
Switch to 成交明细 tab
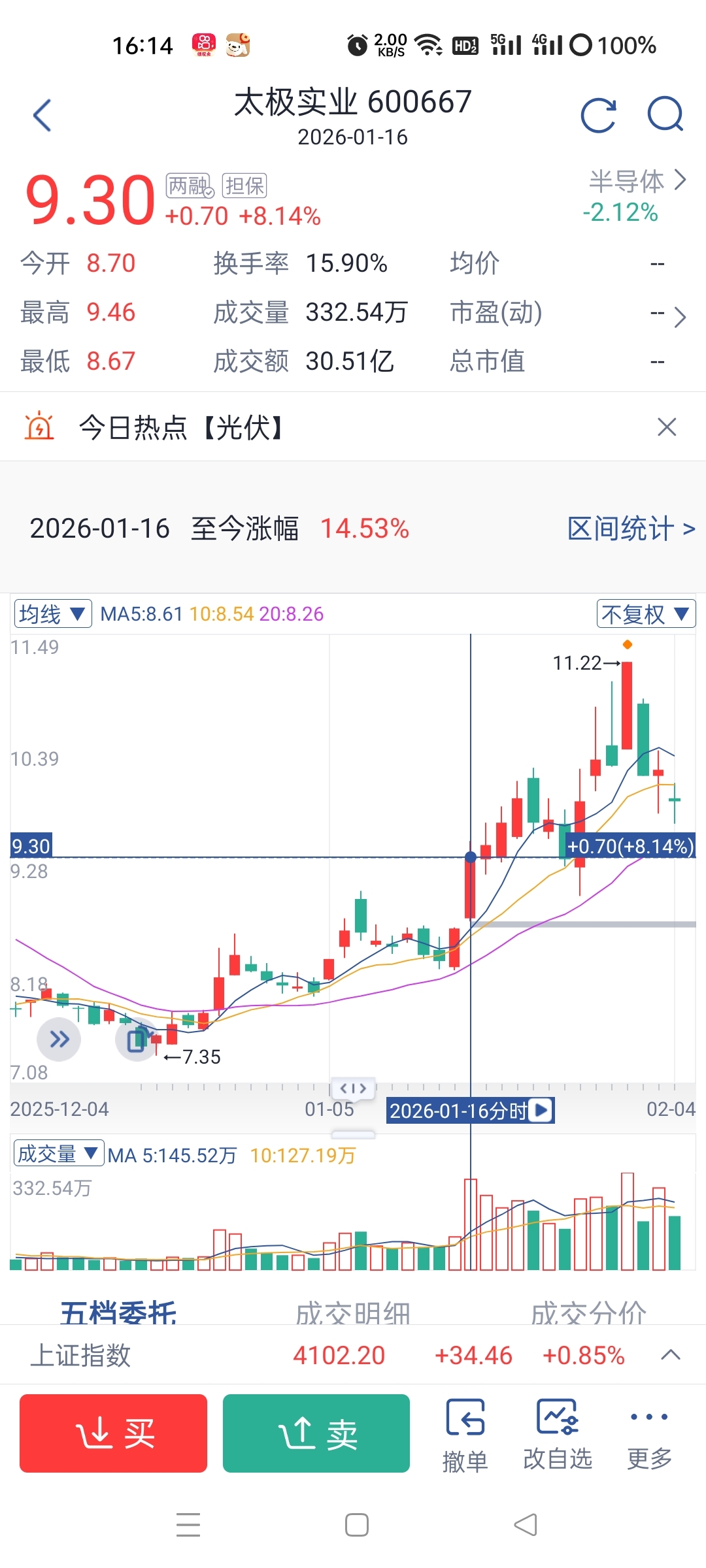click(x=353, y=1312)
